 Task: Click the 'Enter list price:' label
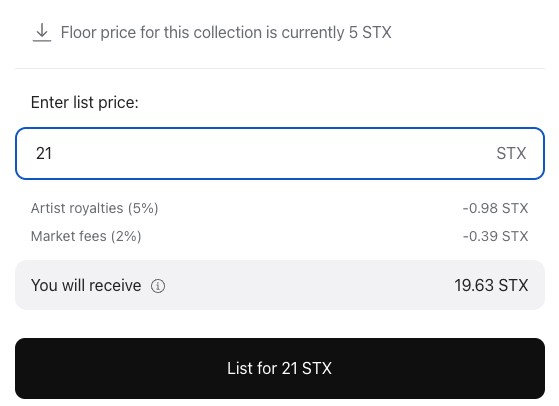pyautogui.click(x=84, y=102)
